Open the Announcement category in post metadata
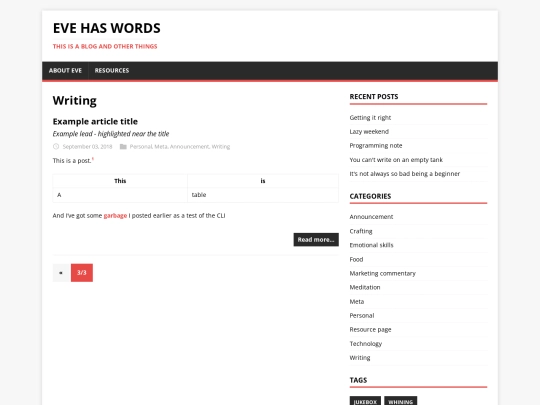The image size is (540, 405). point(189,147)
